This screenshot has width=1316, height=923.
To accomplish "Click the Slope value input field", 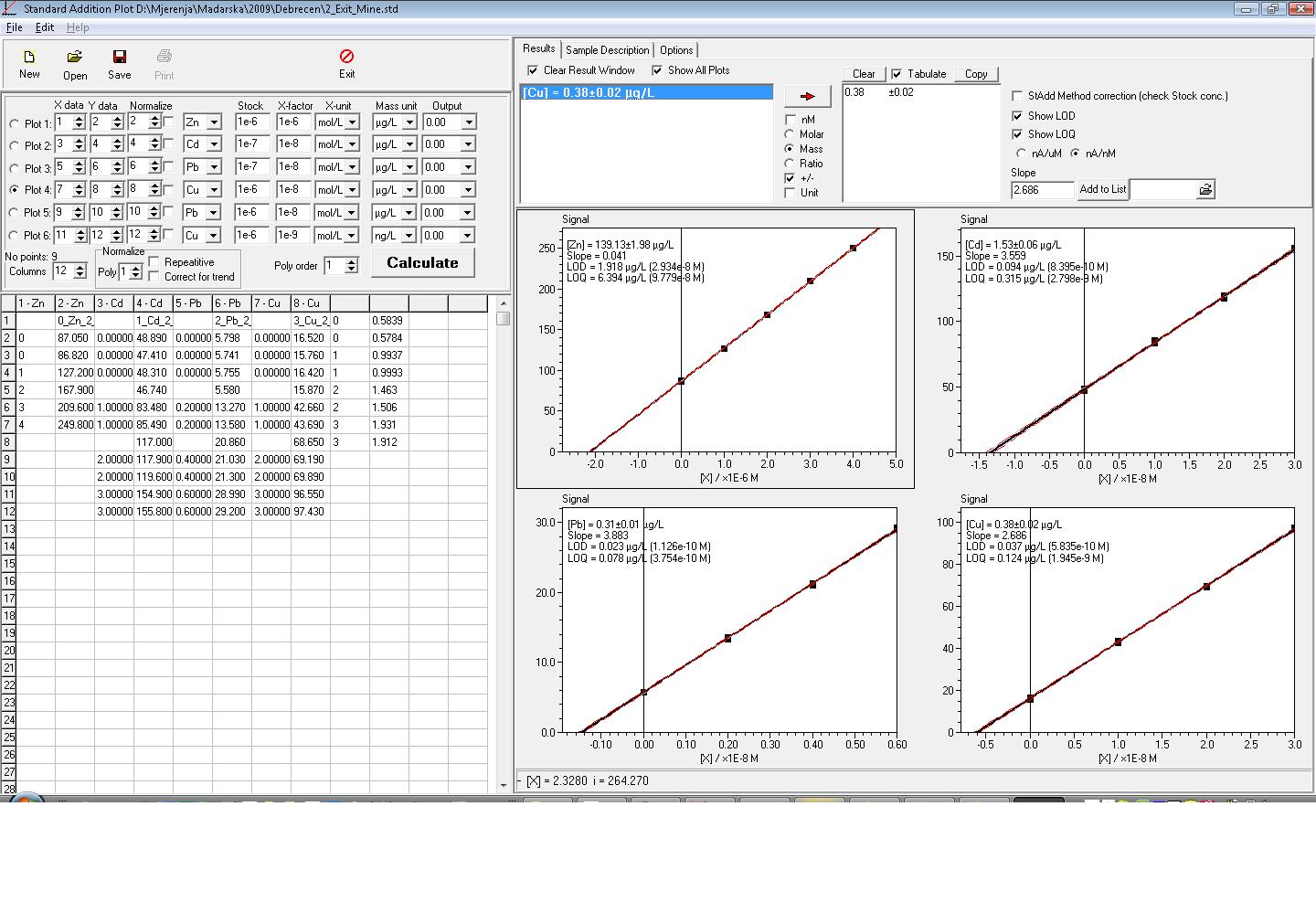I will pos(1042,190).
